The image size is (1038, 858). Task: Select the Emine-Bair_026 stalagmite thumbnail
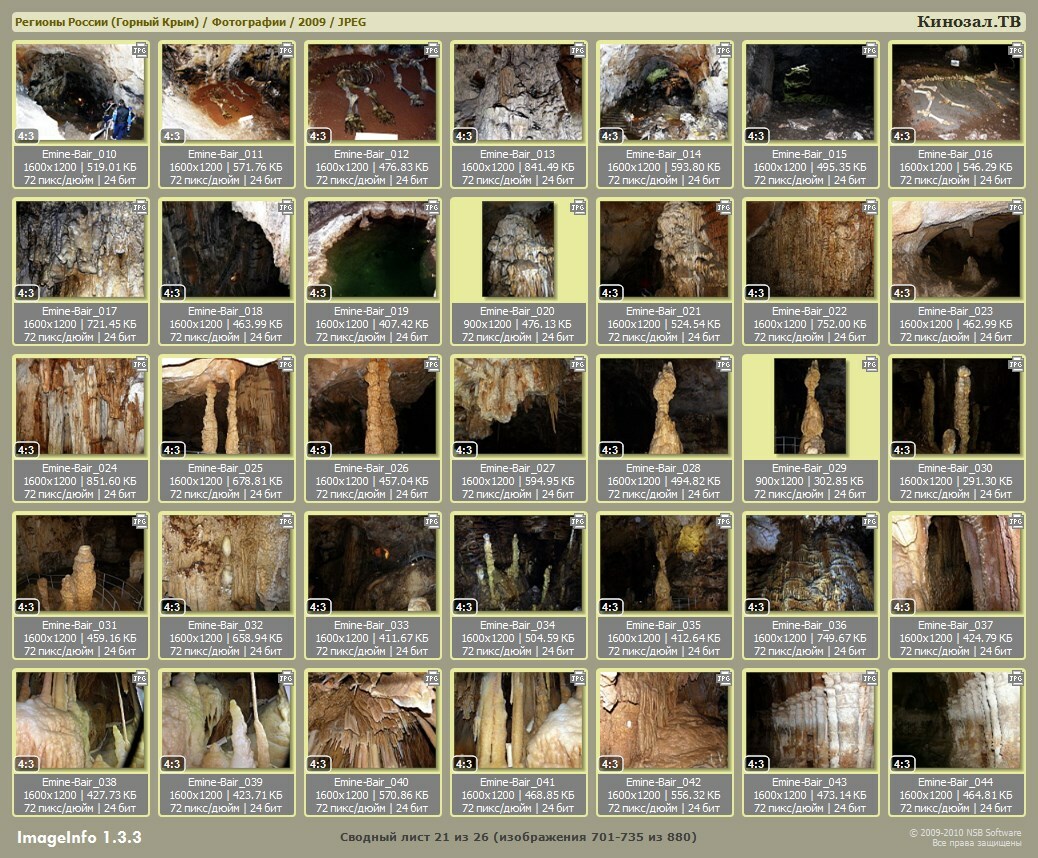[372, 406]
